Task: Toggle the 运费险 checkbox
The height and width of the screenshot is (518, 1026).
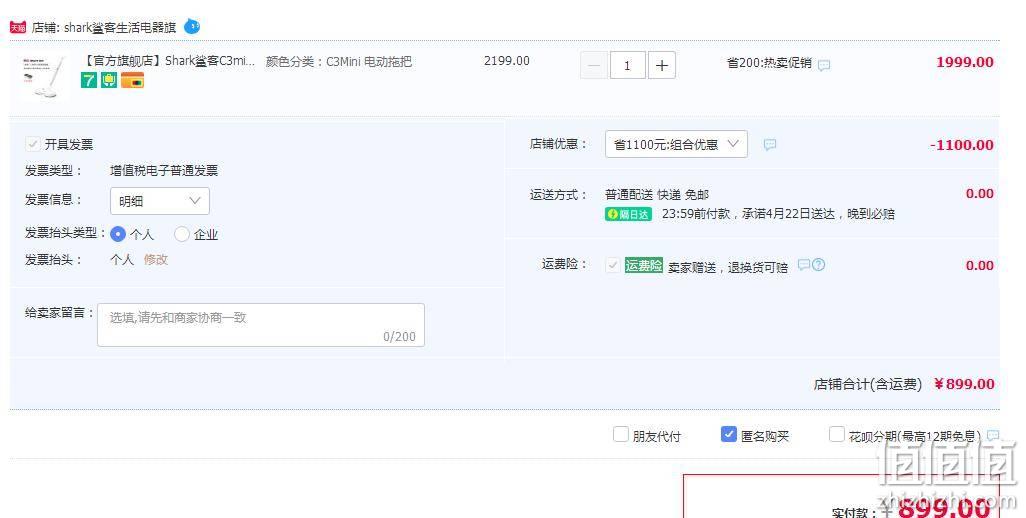Action: point(612,265)
